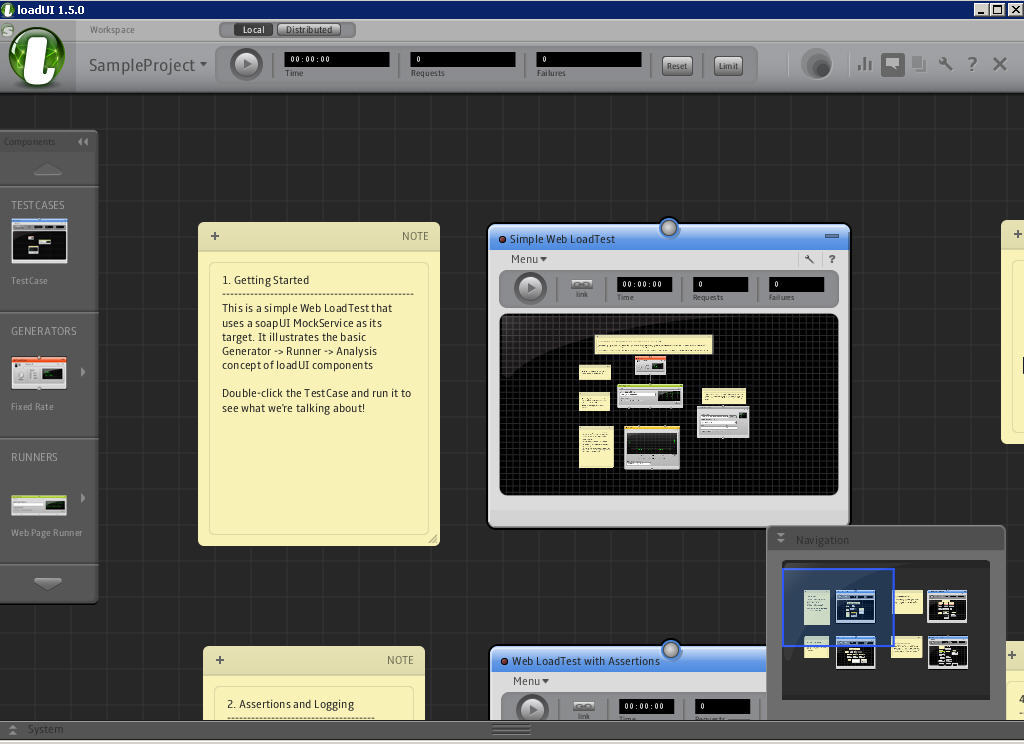Click the bottom System bar grip handle
Screen dimensions: 1024x744
[511, 730]
